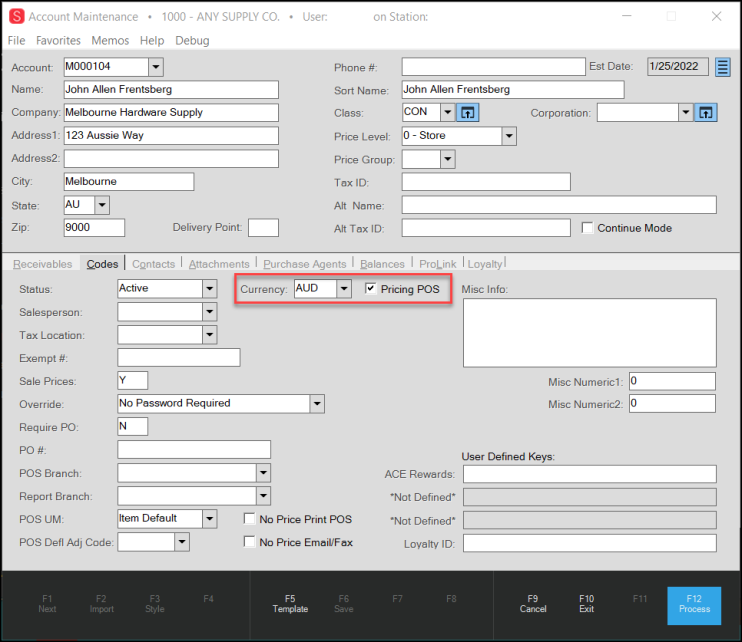
Task: Expand the Status dropdown
Action: click(210, 289)
